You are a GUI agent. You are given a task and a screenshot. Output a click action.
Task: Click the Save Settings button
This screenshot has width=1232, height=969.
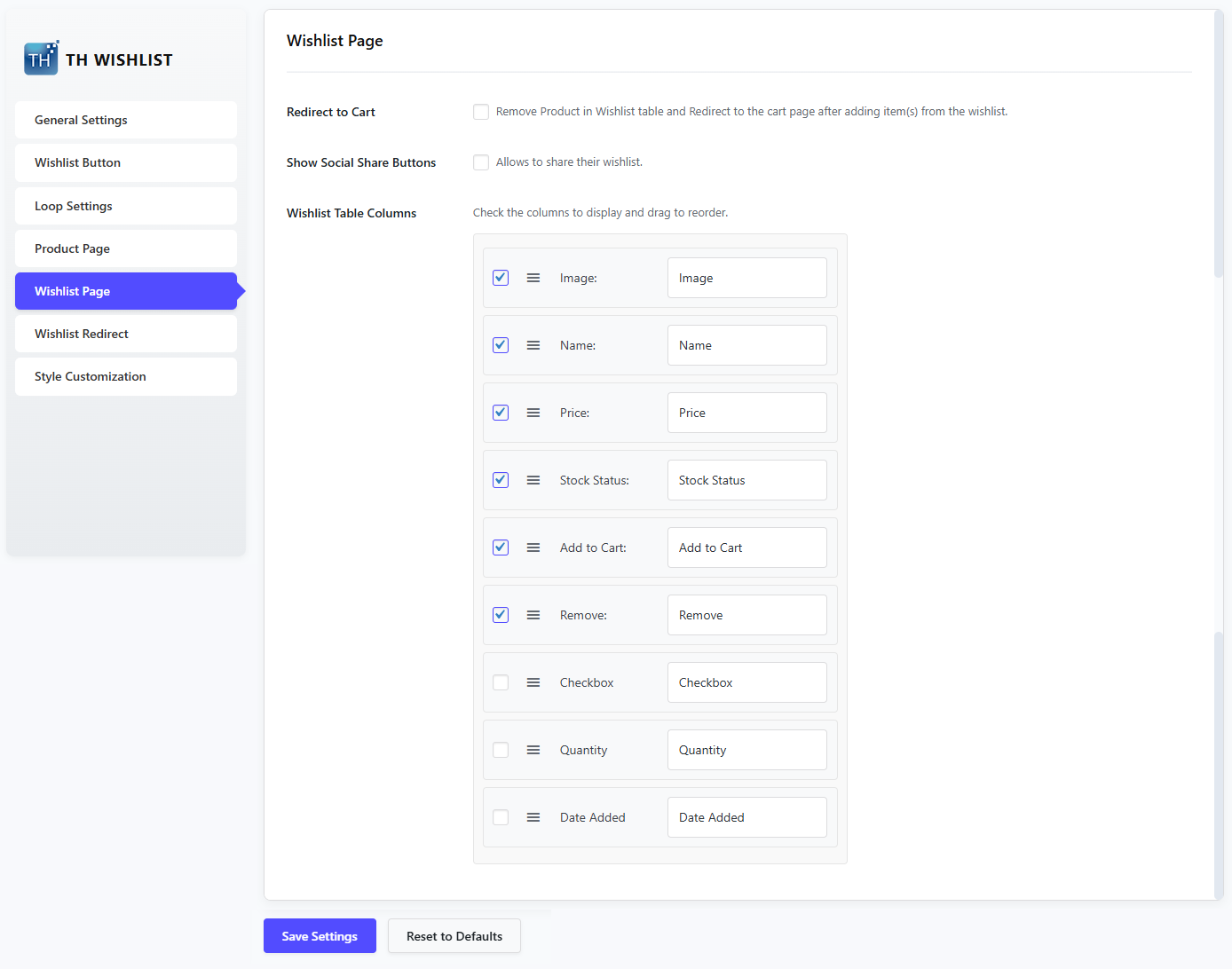point(320,936)
